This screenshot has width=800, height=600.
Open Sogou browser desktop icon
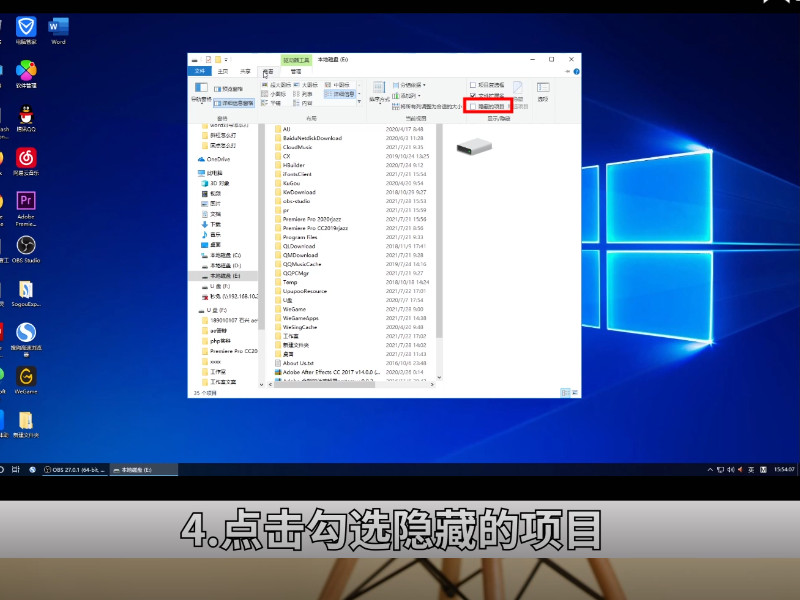pyautogui.click(x=26, y=339)
